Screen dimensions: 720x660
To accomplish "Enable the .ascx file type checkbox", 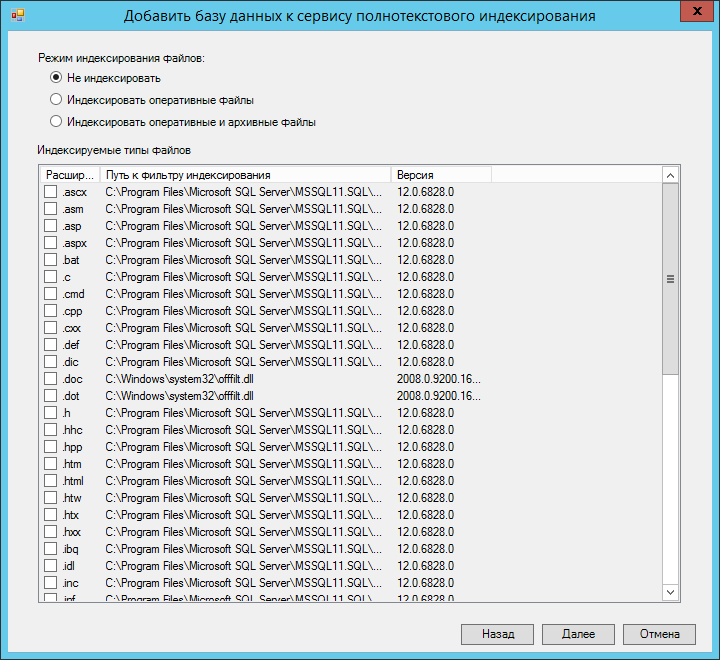I will click(x=51, y=192).
